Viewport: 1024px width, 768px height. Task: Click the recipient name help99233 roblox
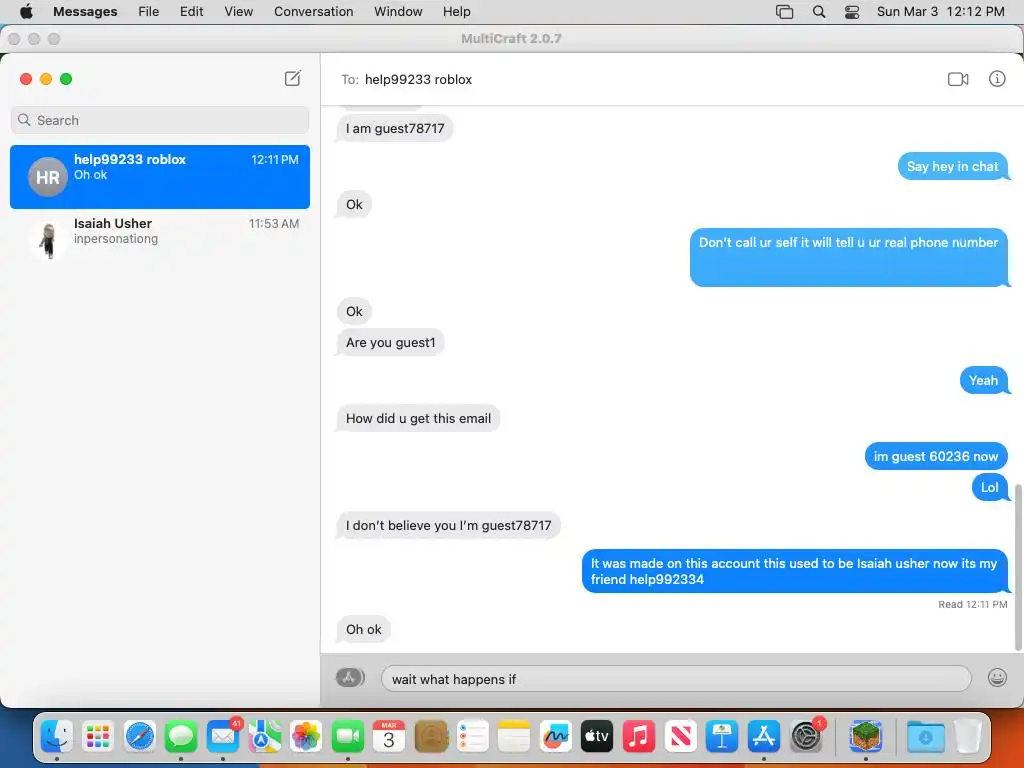coord(418,79)
